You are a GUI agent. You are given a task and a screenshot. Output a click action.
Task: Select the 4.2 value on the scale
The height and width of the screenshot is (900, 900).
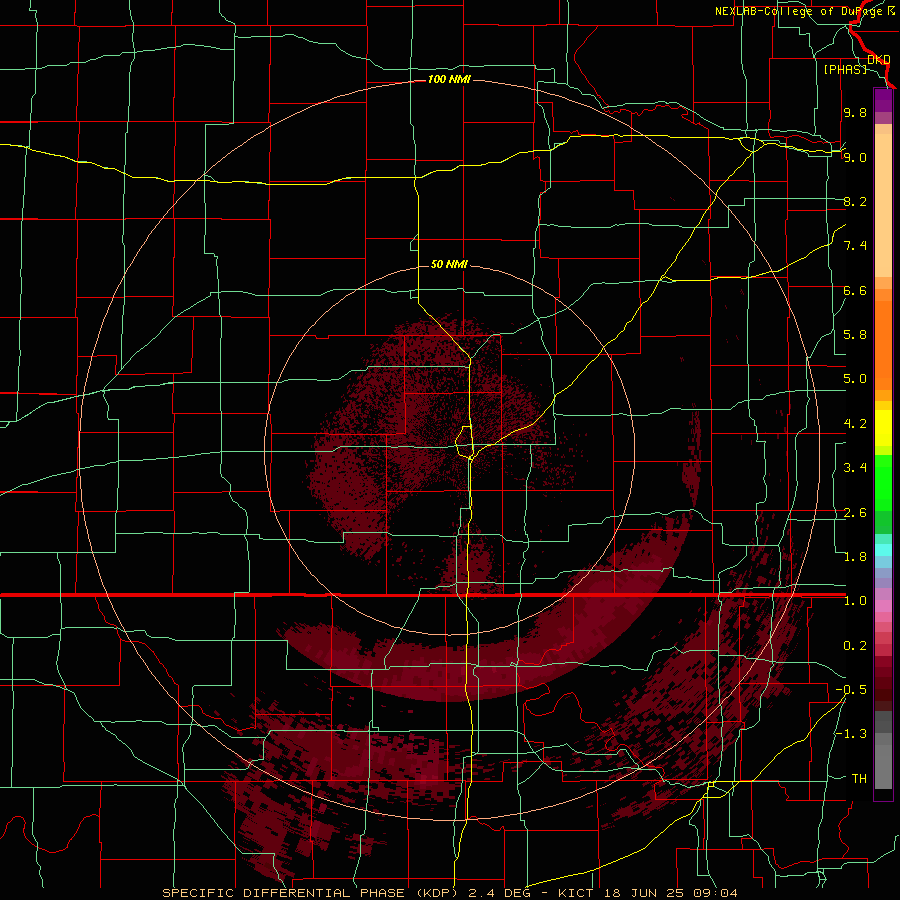click(855, 424)
